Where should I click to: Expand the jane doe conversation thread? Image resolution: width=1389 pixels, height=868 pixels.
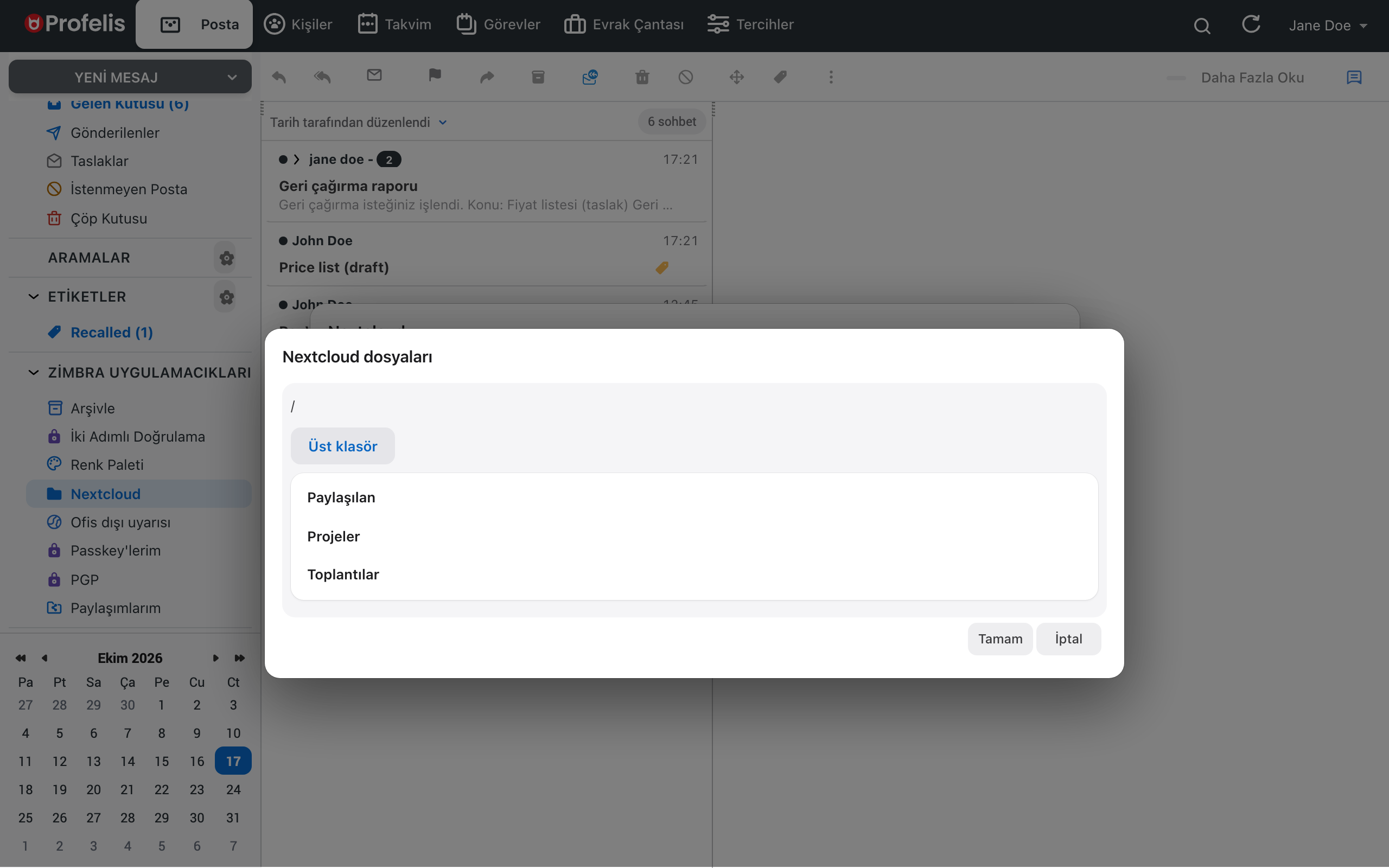click(x=297, y=159)
